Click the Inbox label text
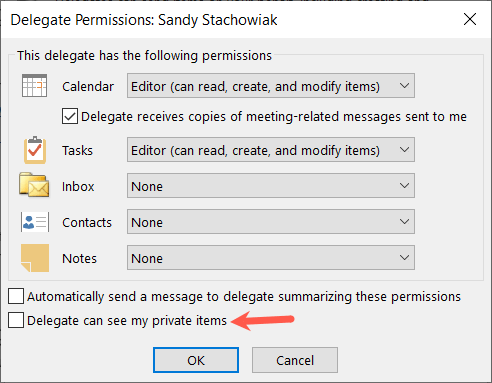The image size is (492, 383). (78, 186)
